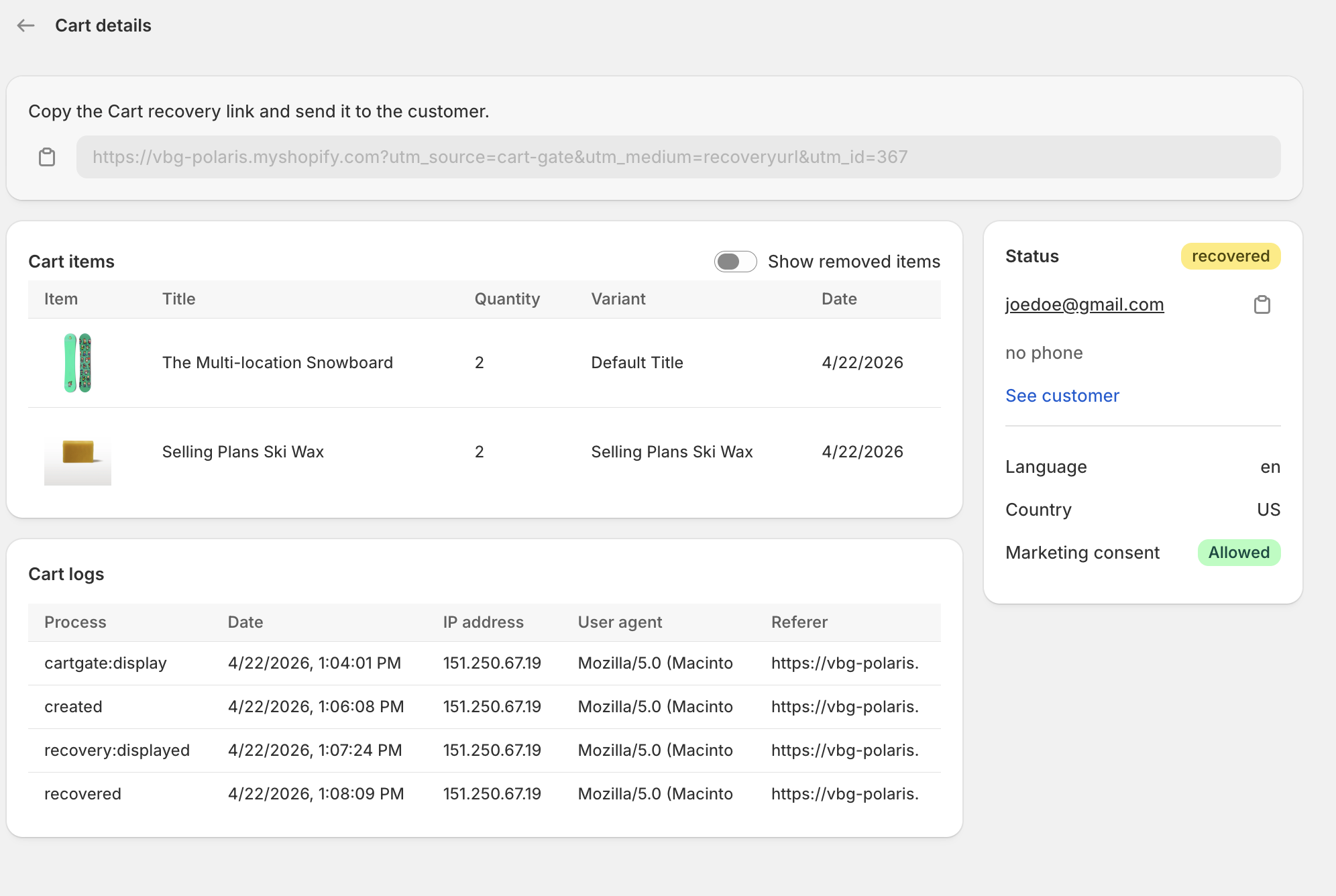Click the Default Title variant cell
1336x896 pixels.
tap(637, 363)
